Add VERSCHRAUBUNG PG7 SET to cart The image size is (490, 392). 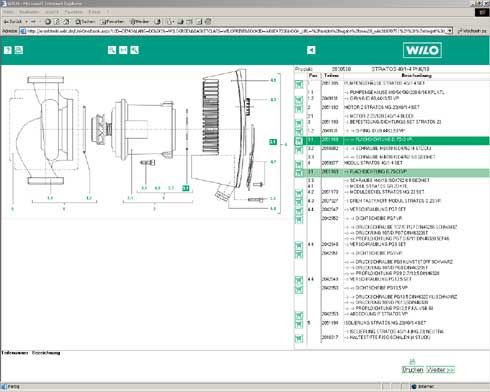(x=299, y=211)
